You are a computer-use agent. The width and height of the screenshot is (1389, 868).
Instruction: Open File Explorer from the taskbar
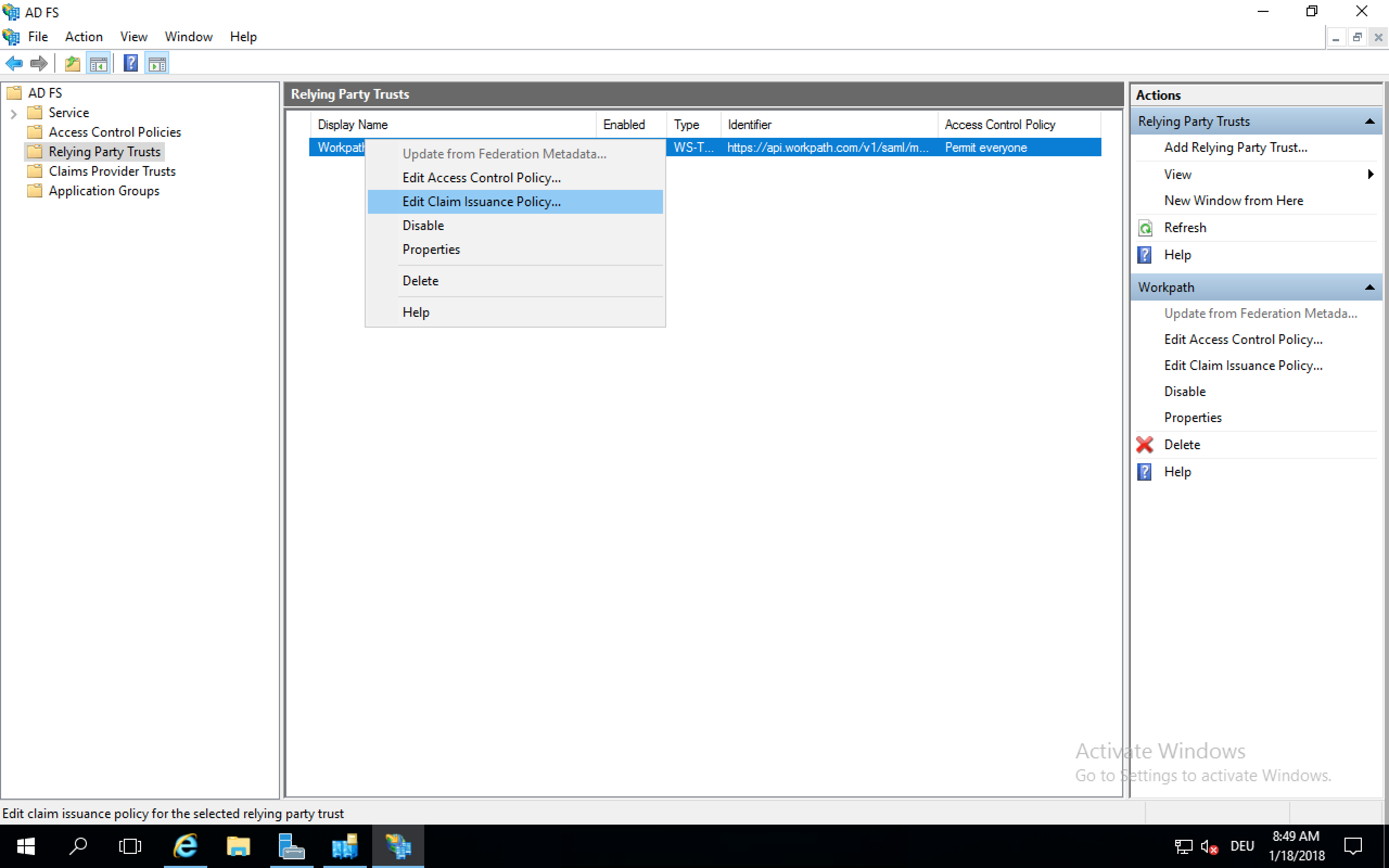click(x=238, y=846)
